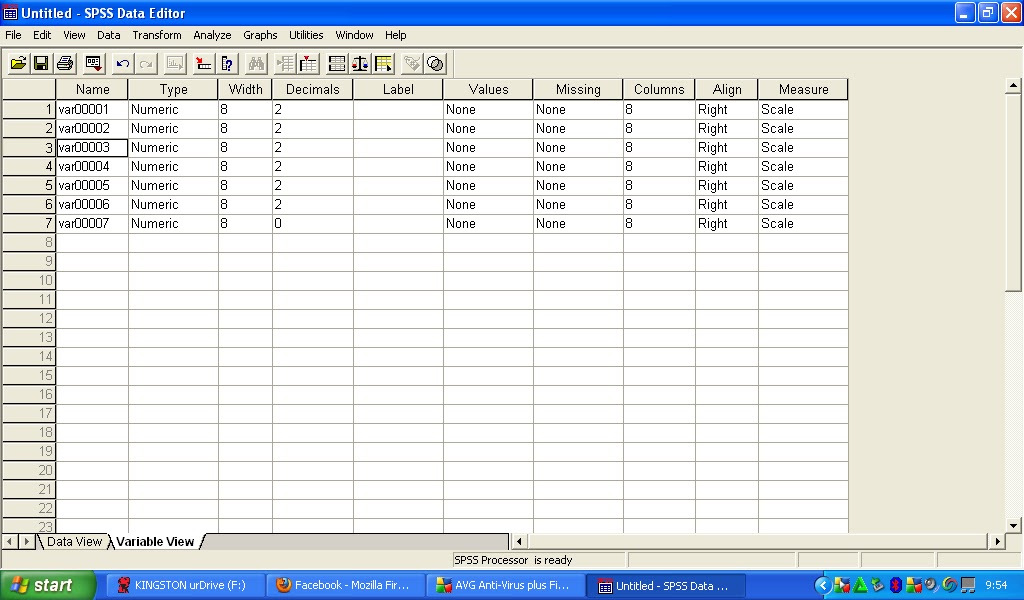Click the green triangle tray icon

click(861, 585)
